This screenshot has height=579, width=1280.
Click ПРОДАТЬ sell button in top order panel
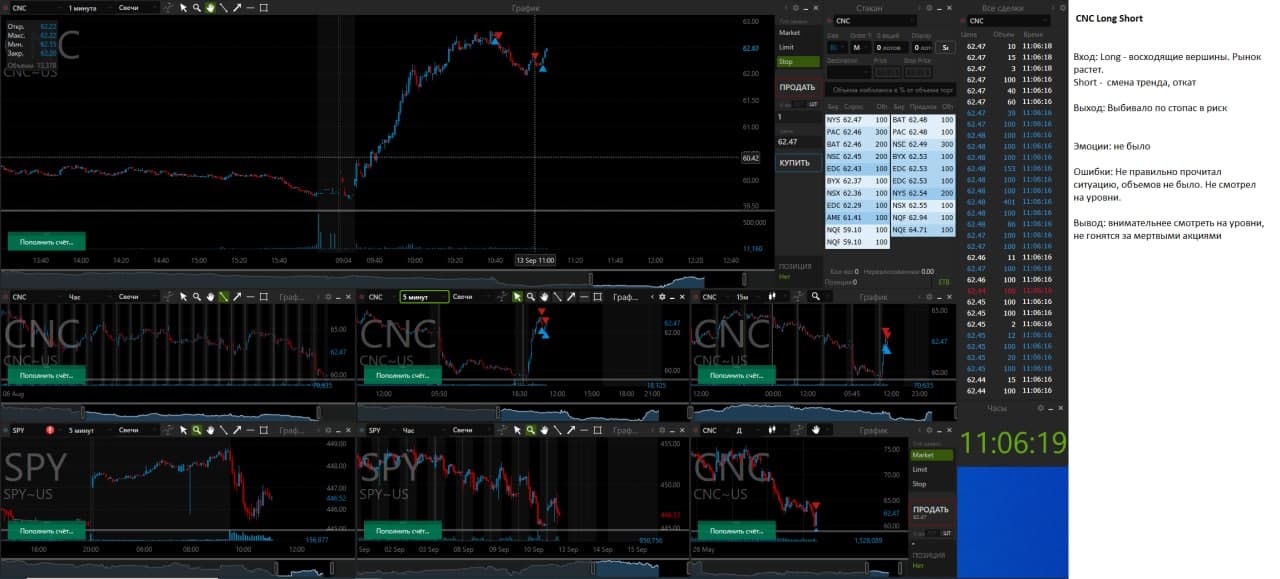click(x=798, y=87)
